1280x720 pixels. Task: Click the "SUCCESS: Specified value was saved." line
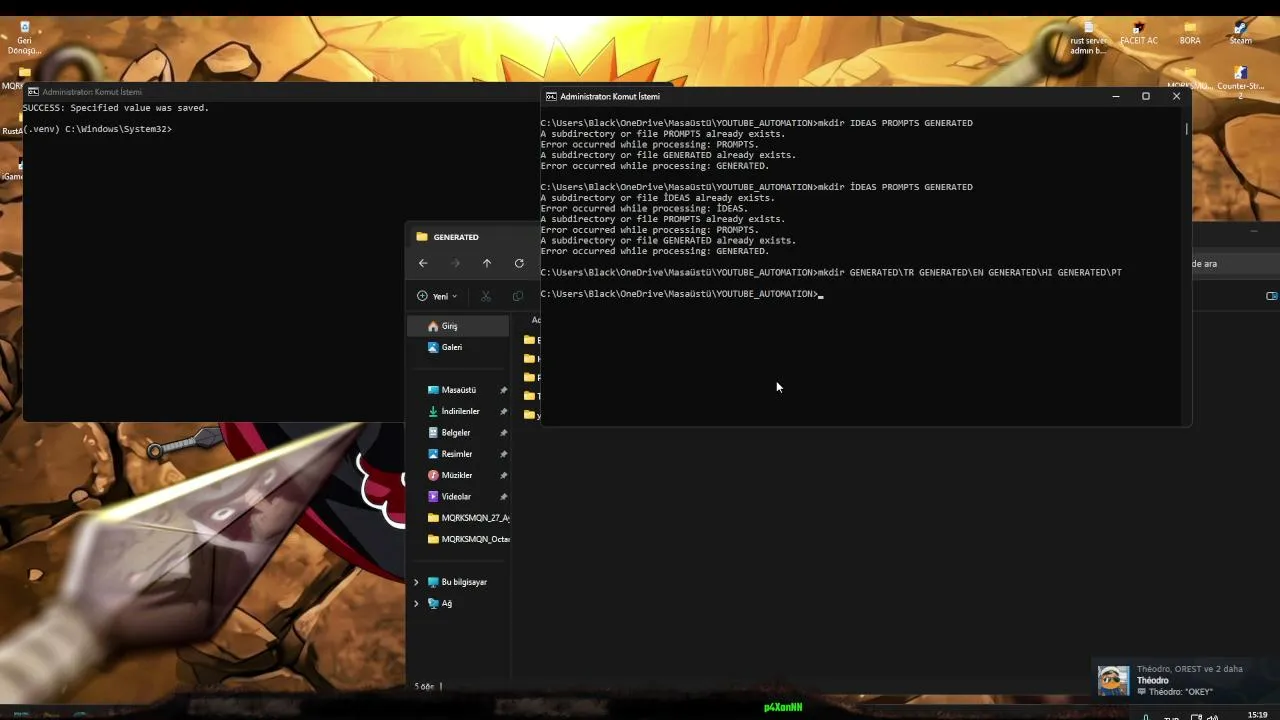pyautogui.click(x=116, y=107)
